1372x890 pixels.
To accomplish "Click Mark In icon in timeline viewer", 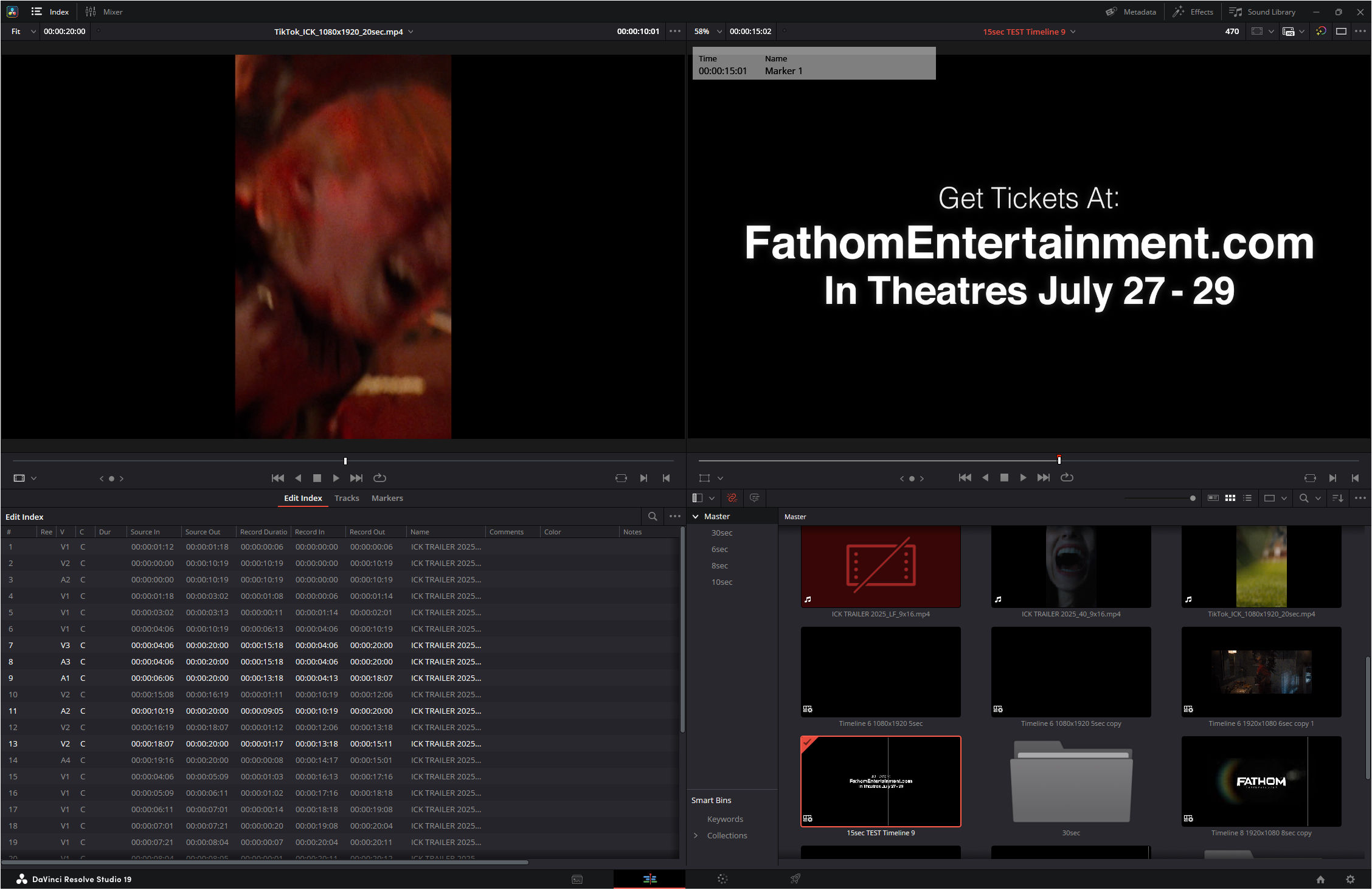I will [1332, 478].
